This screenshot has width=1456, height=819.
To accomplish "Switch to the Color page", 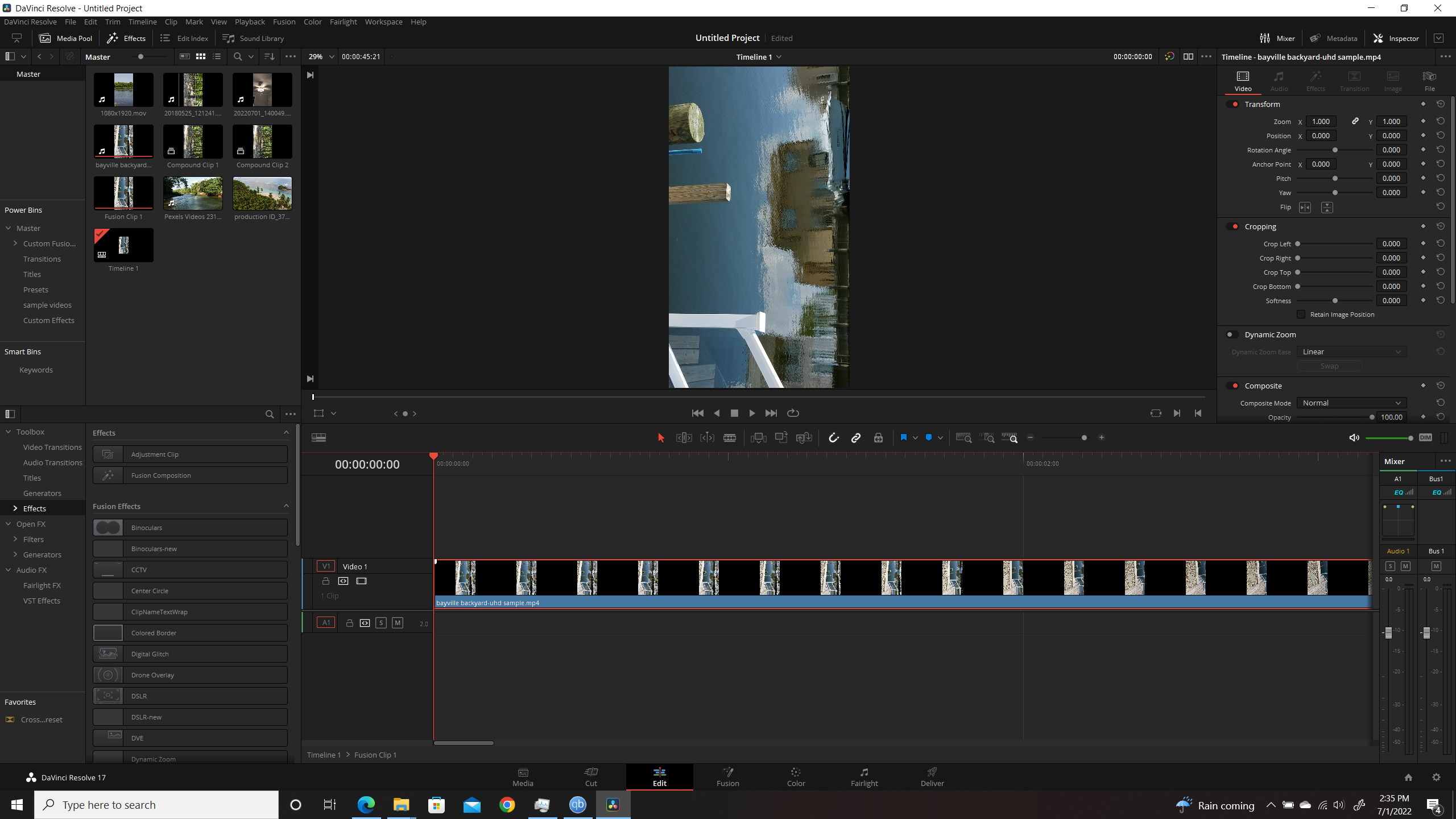I will (x=796, y=777).
